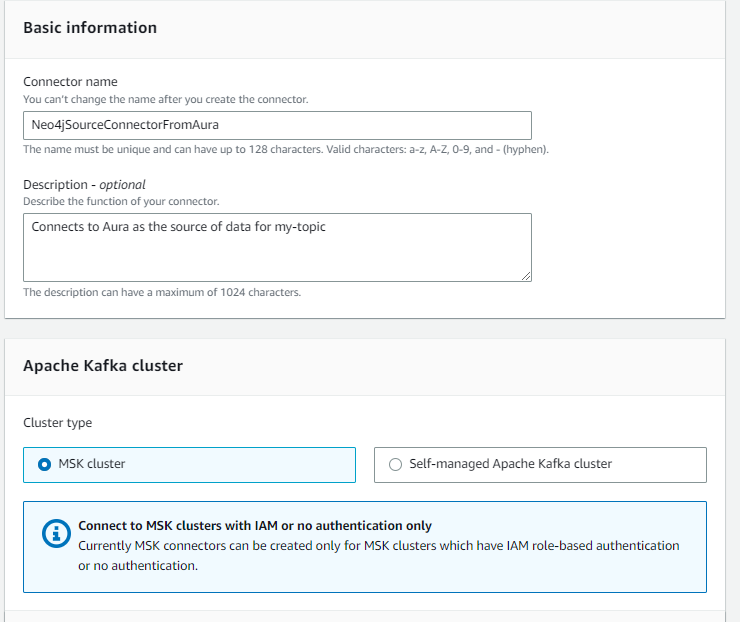The height and width of the screenshot is (622, 740).
Task: Click the info icon in the IAM notice
Action: point(56,534)
